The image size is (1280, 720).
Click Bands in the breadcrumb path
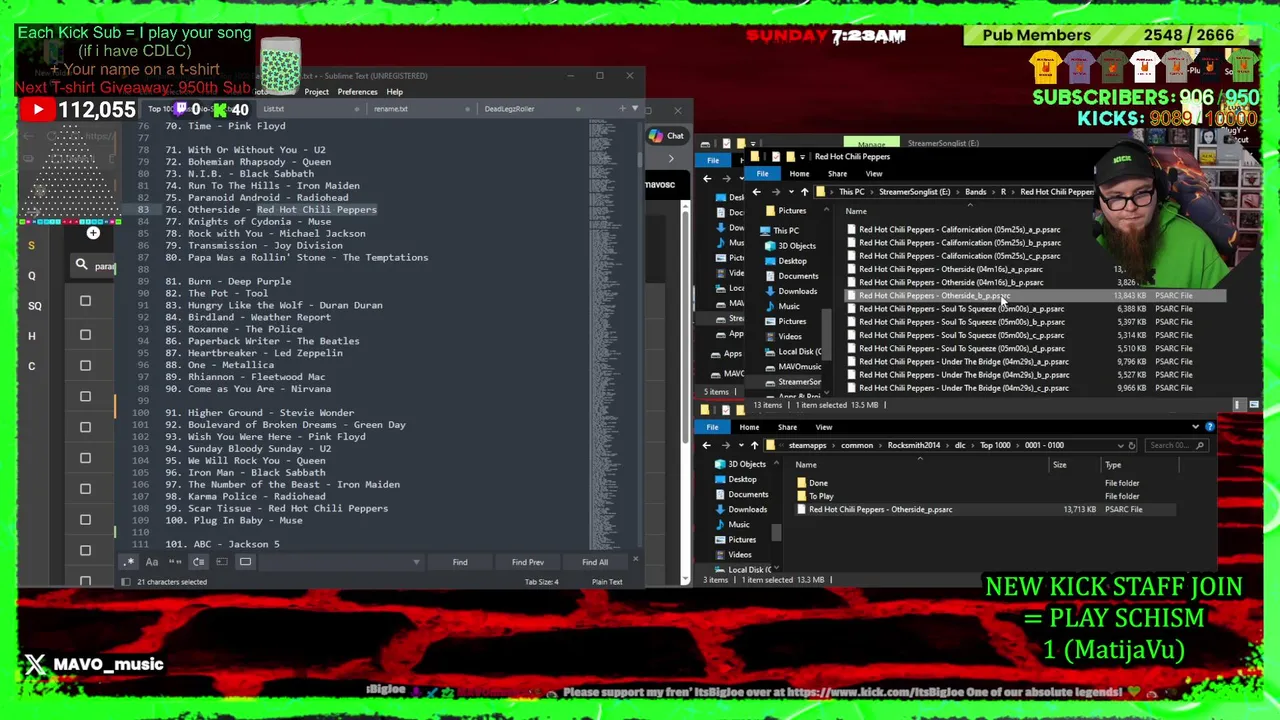point(975,192)
